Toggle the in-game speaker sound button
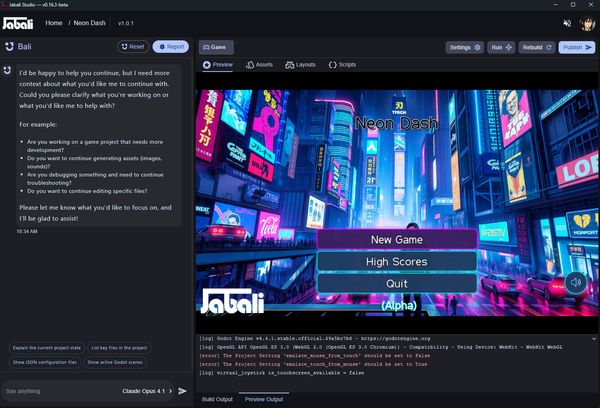Image resolution: width=600 pixels, height=408 pixels. [x=575, y=282]
